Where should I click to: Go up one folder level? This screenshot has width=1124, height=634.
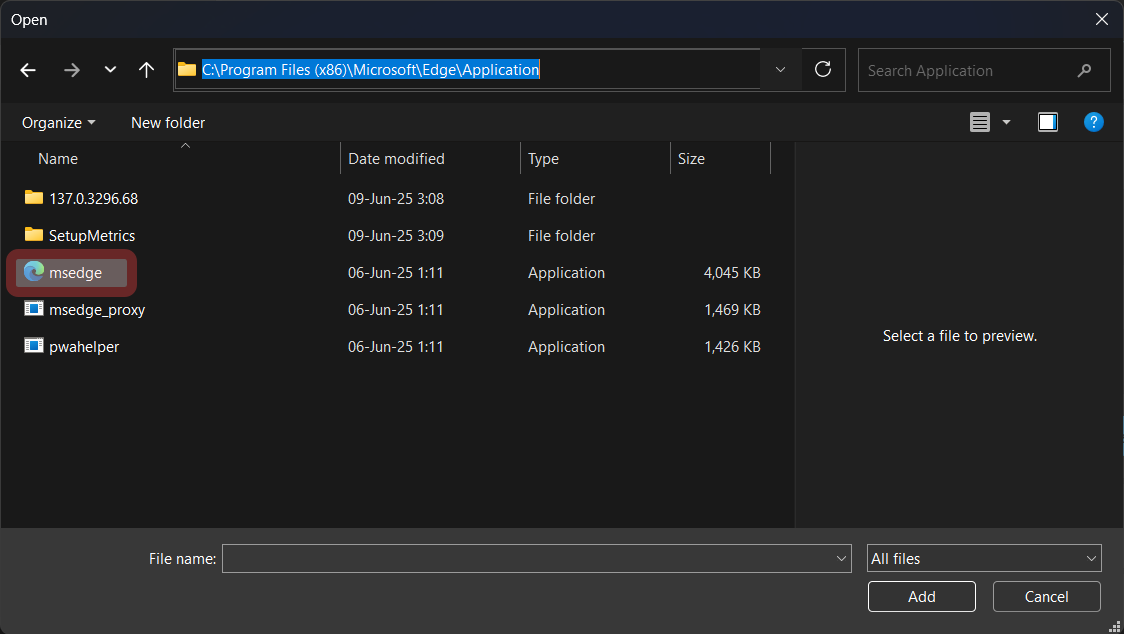[146, 70]
